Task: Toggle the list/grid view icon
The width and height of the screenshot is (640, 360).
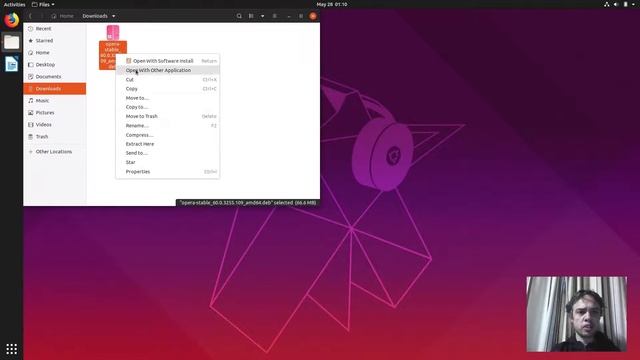Action: point(251,16)
